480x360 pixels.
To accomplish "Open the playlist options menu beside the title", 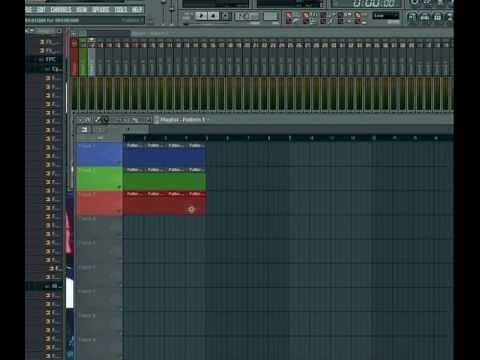I will [157, 120].
